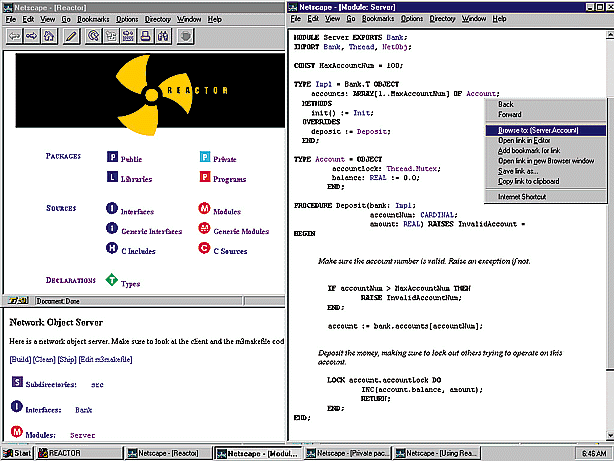Open the Directory menu in Module: Server window
614x461 pixels.
point(442,18)
